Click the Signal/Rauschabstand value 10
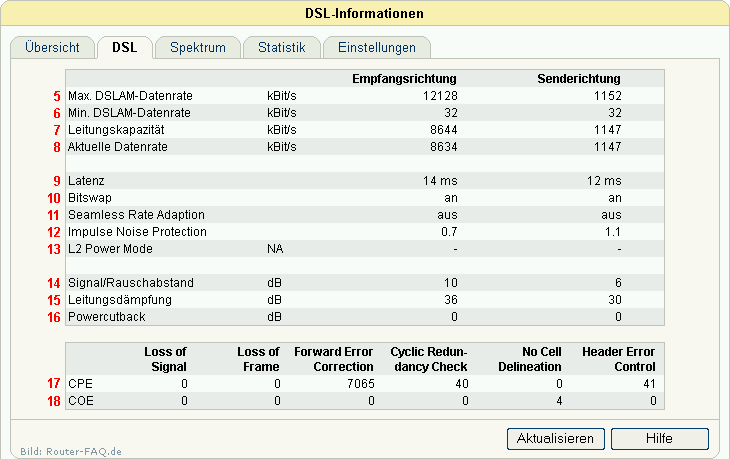The width and height of the screenshot is (730, 459). pos(451,283)
